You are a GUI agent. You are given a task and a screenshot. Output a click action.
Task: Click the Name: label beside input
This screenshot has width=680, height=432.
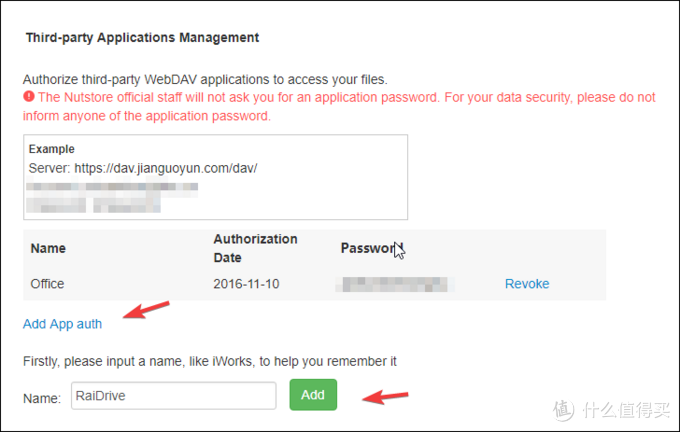tap(42, 398)
